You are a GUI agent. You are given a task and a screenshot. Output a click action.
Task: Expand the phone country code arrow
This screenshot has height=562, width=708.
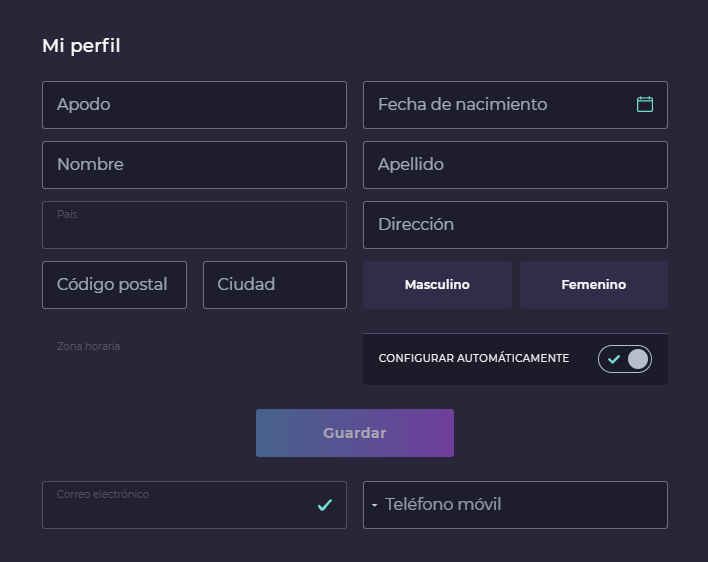pyautogui.click(x=374, y=505)
